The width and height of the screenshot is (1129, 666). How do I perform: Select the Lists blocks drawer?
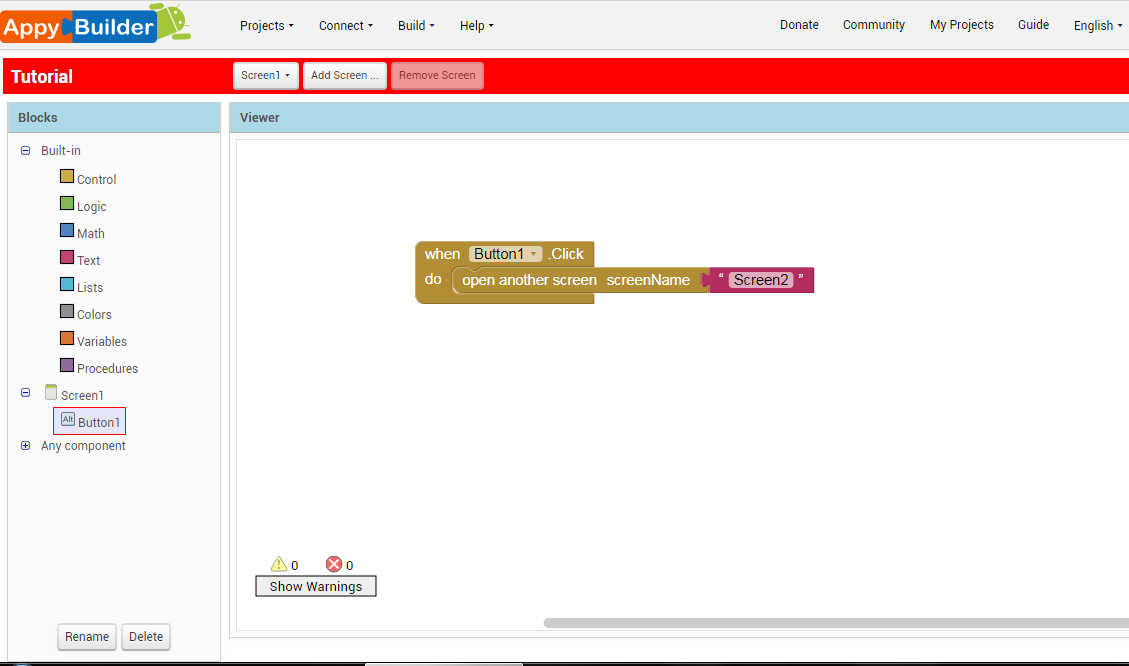tap(89, 287)
